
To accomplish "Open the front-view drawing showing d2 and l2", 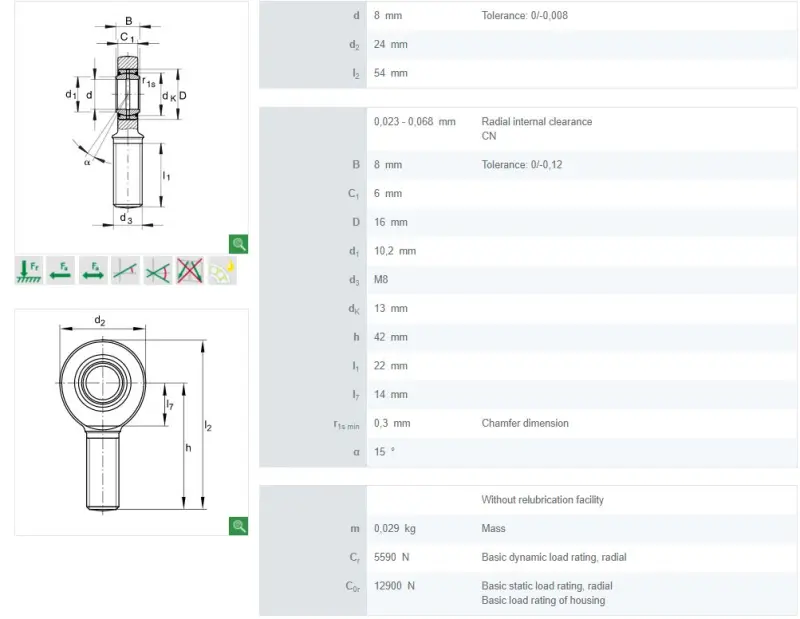I will pyautogui.click(x=132, y=422).
